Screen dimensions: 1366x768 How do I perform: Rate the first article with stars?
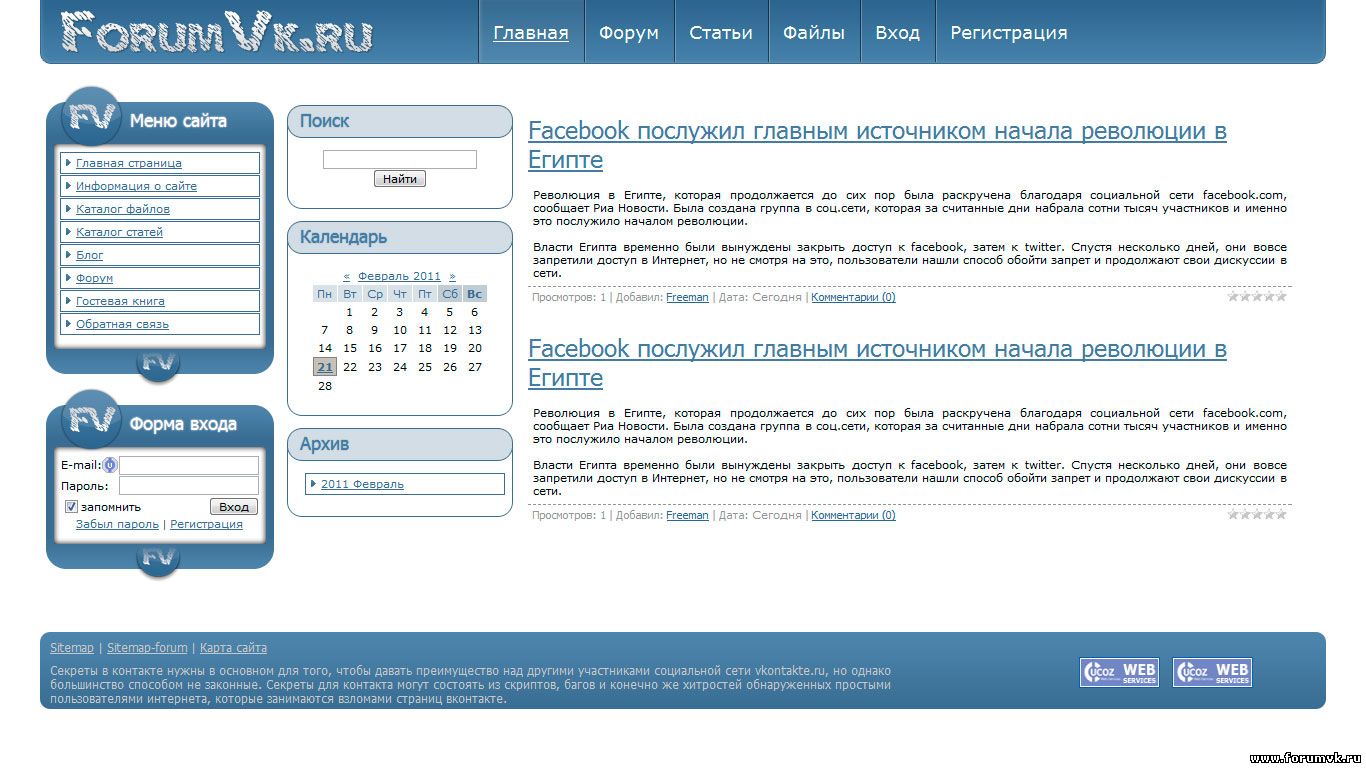(1257, 296)
